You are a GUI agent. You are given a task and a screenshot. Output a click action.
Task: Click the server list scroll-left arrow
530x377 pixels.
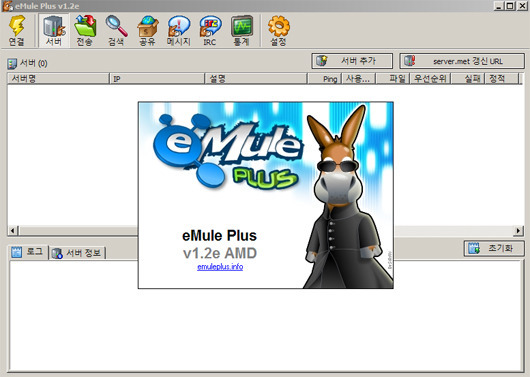[x=13, y=231]
